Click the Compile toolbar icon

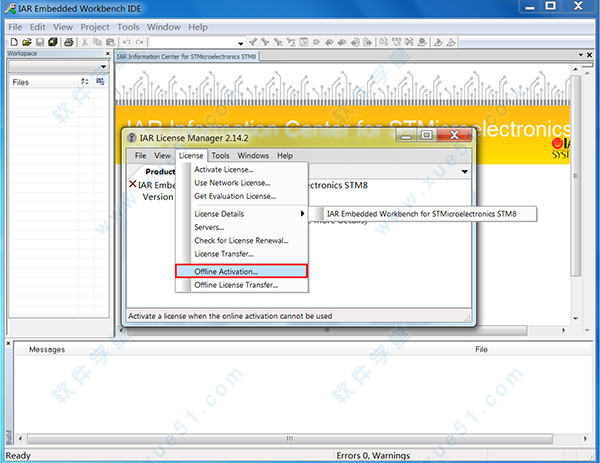[383, 42]
